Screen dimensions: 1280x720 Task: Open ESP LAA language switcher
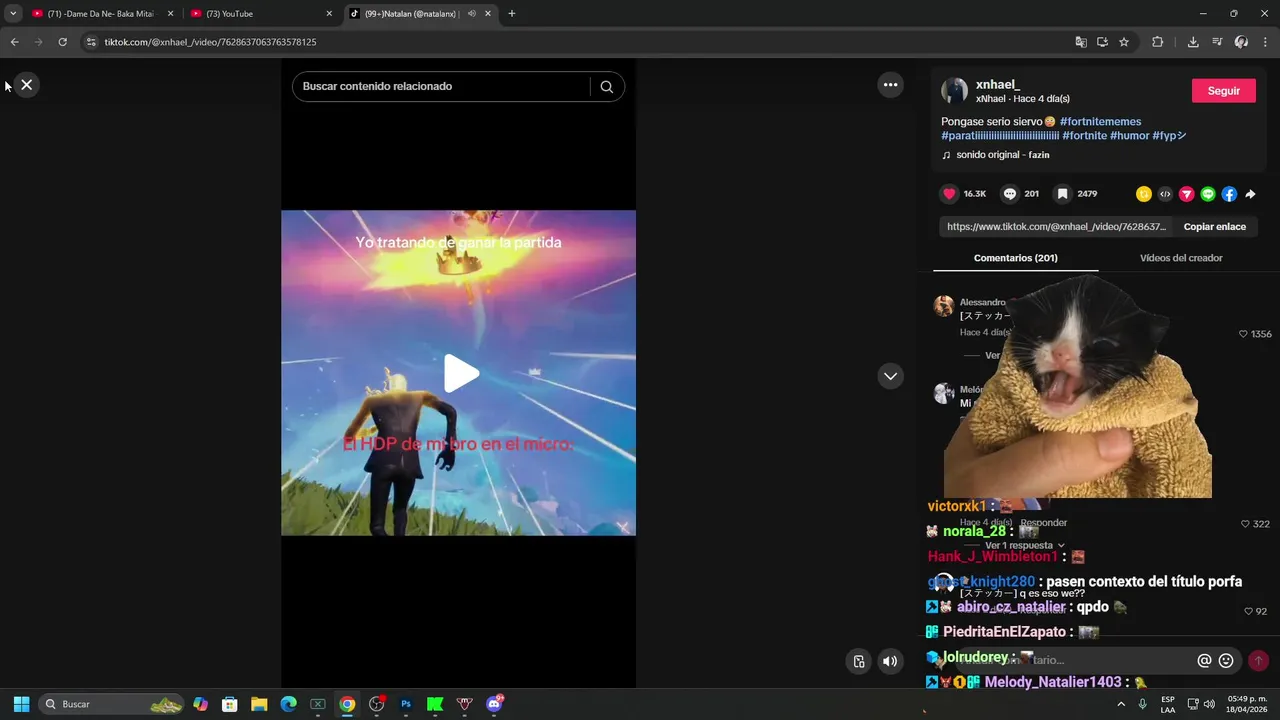[1168, 704]
